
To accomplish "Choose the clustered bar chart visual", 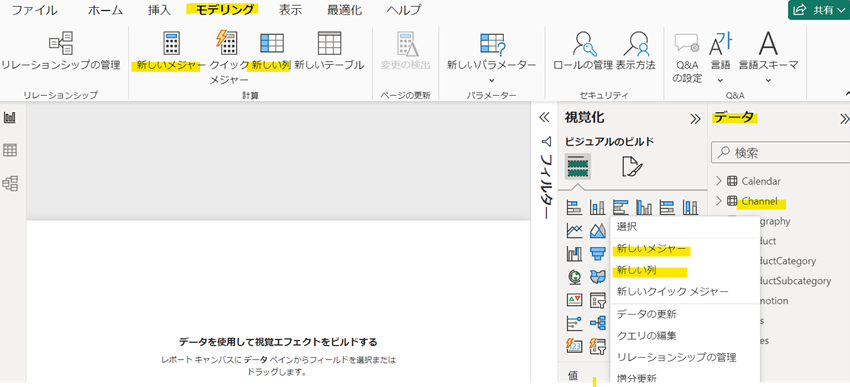I will click(x=621, y=207).
